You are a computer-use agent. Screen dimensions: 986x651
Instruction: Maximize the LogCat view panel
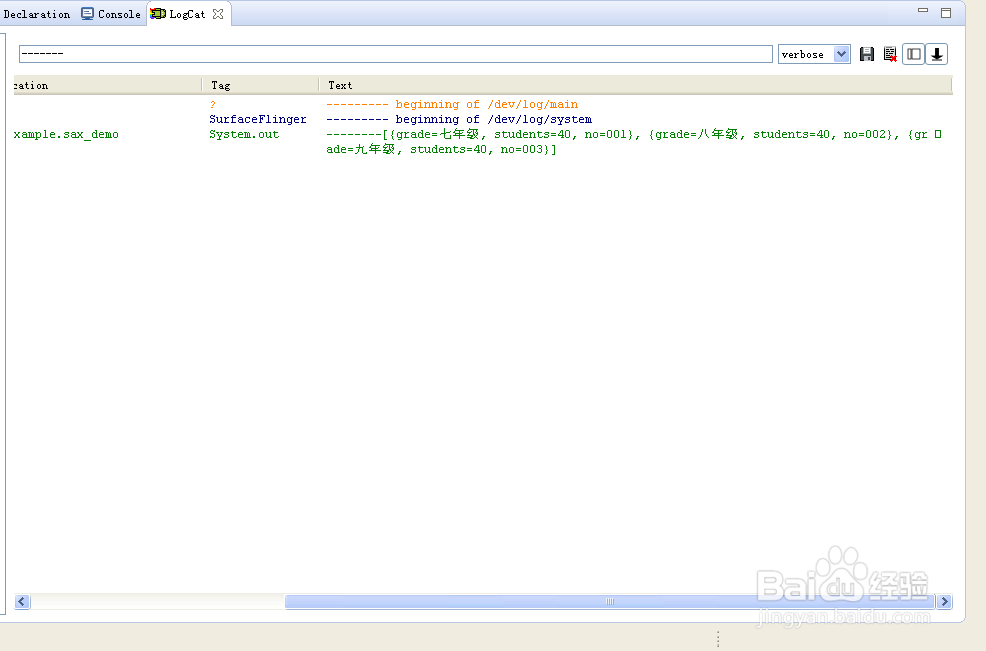click(946, 13)
